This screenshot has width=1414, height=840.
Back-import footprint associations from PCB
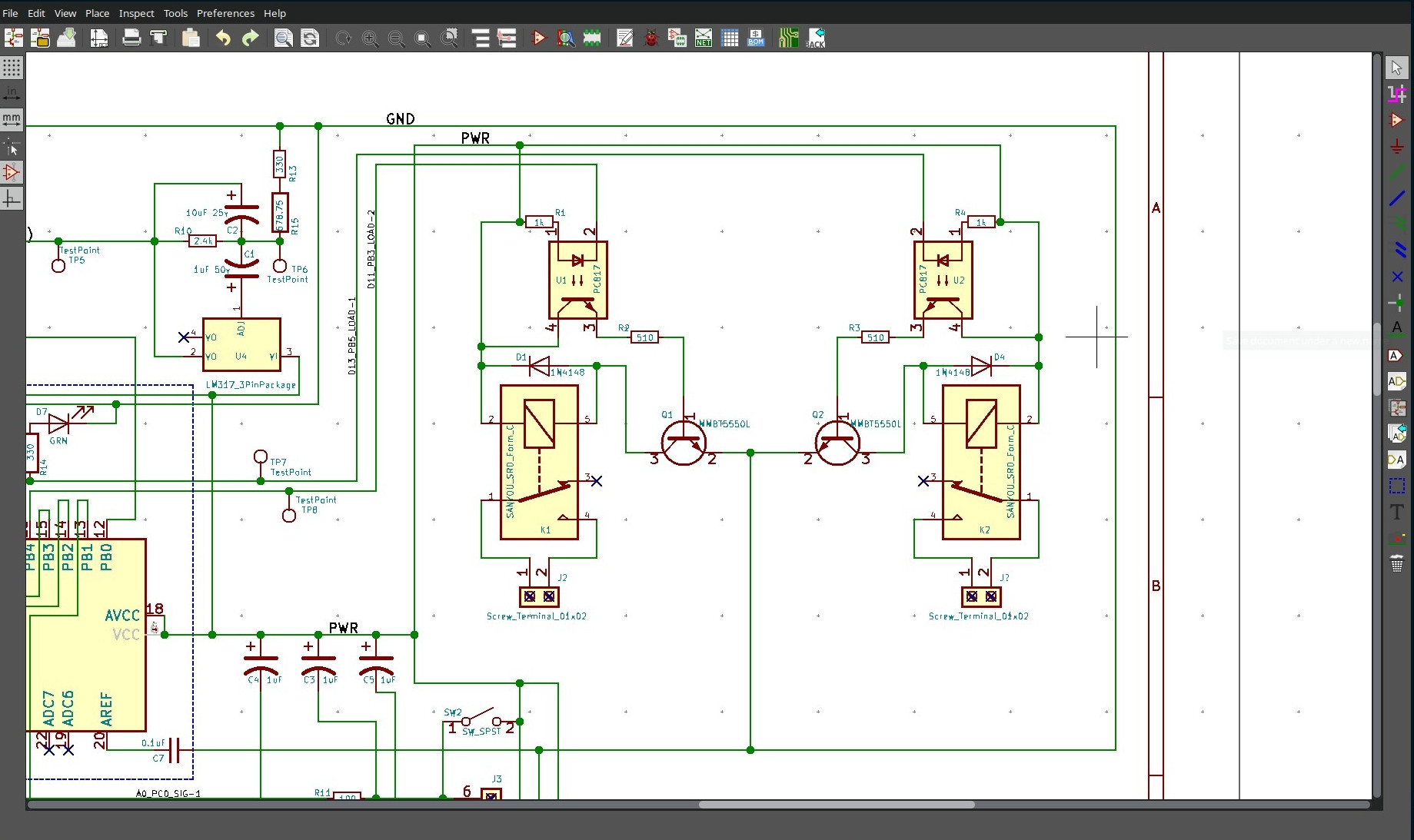(x=816, y=38)
